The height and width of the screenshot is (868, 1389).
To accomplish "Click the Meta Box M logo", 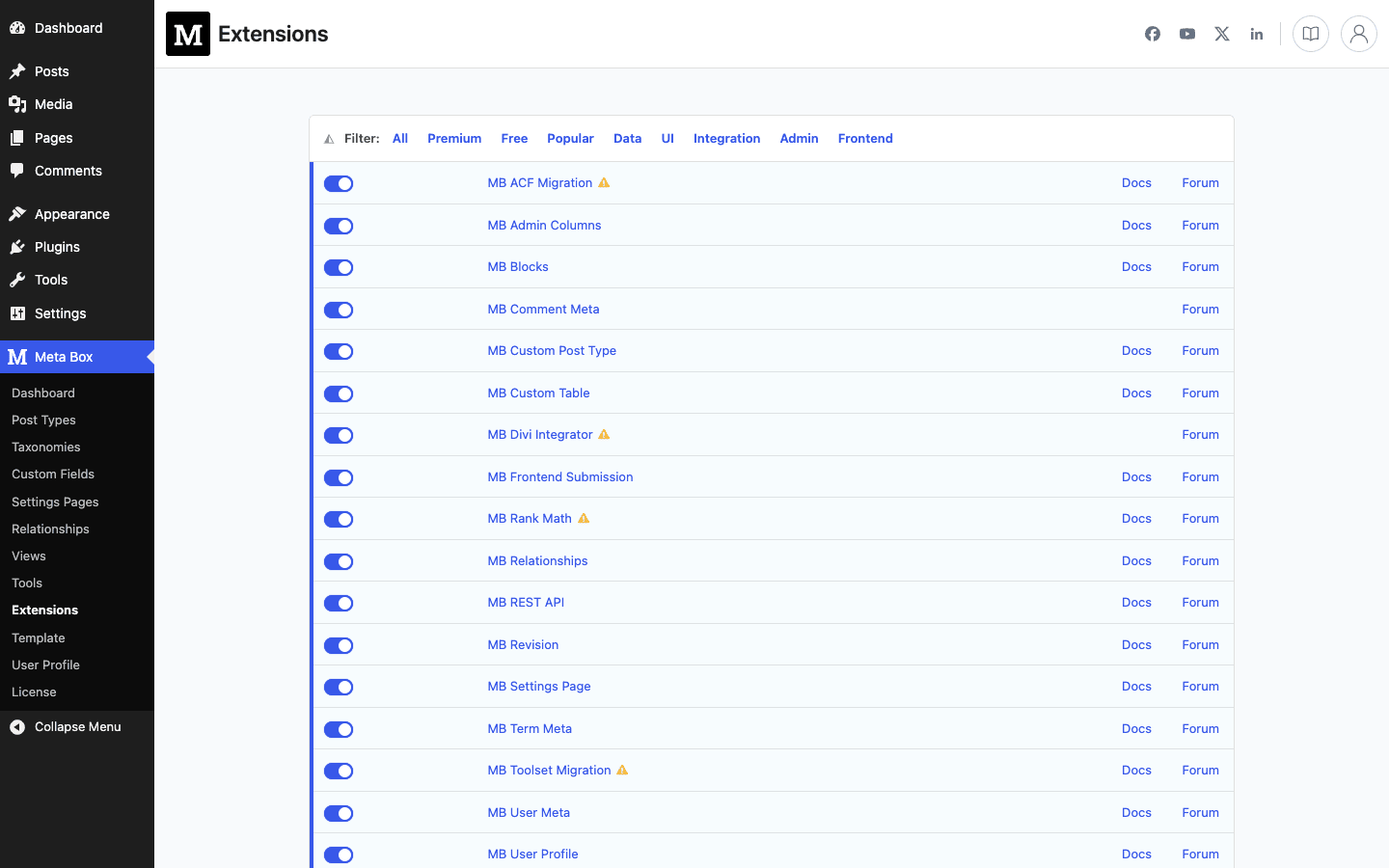I will [188, 34].
